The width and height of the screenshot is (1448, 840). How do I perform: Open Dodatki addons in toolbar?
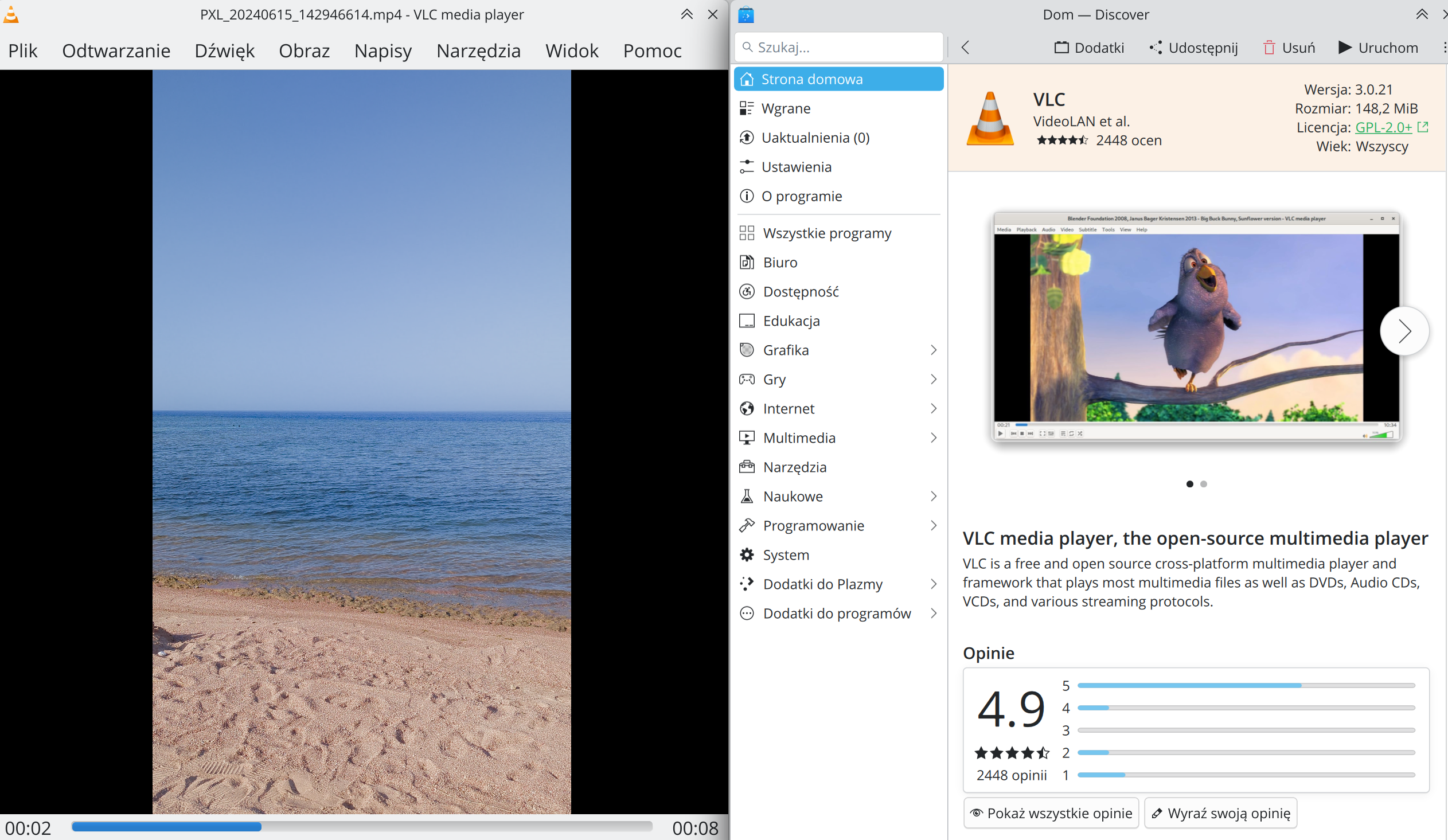click(x=1089, y=48)
